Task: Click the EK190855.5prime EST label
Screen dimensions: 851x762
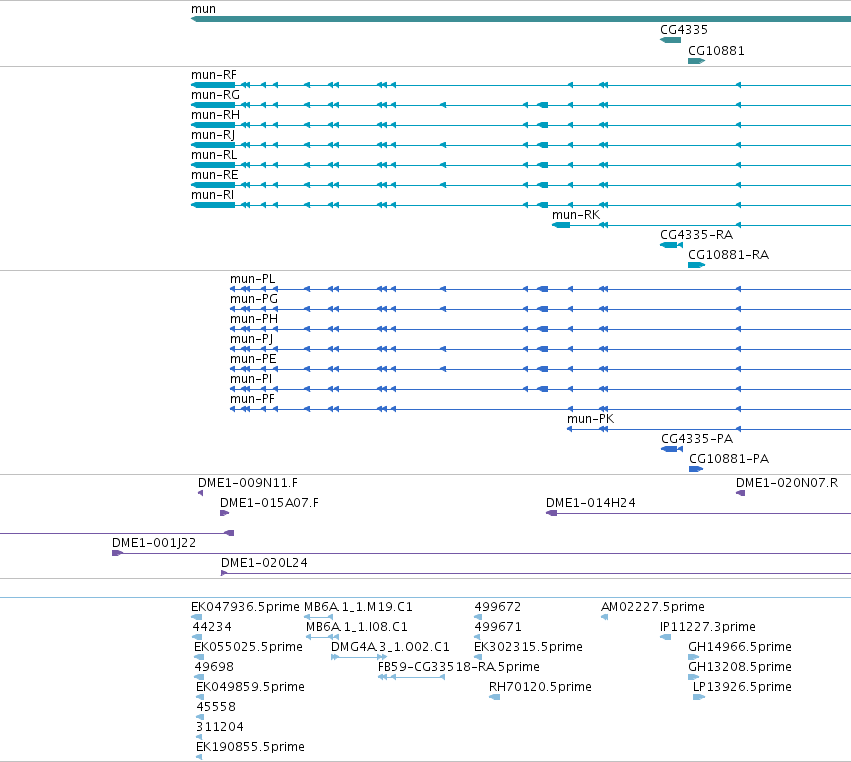Action: pyautogui.click(x=250, y=746)
